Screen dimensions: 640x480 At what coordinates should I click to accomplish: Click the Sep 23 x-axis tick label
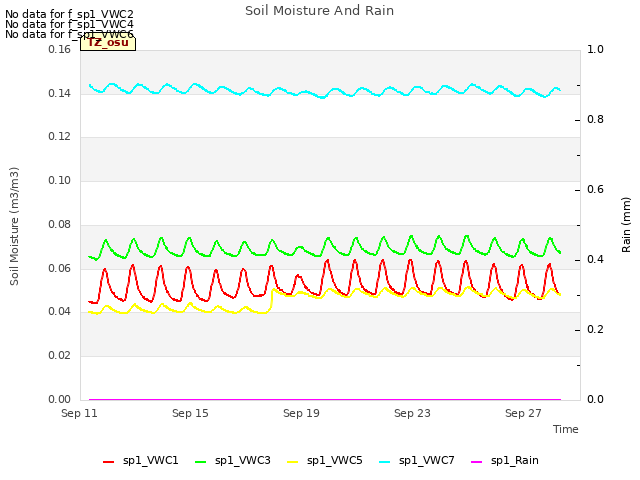coord(412,413)
